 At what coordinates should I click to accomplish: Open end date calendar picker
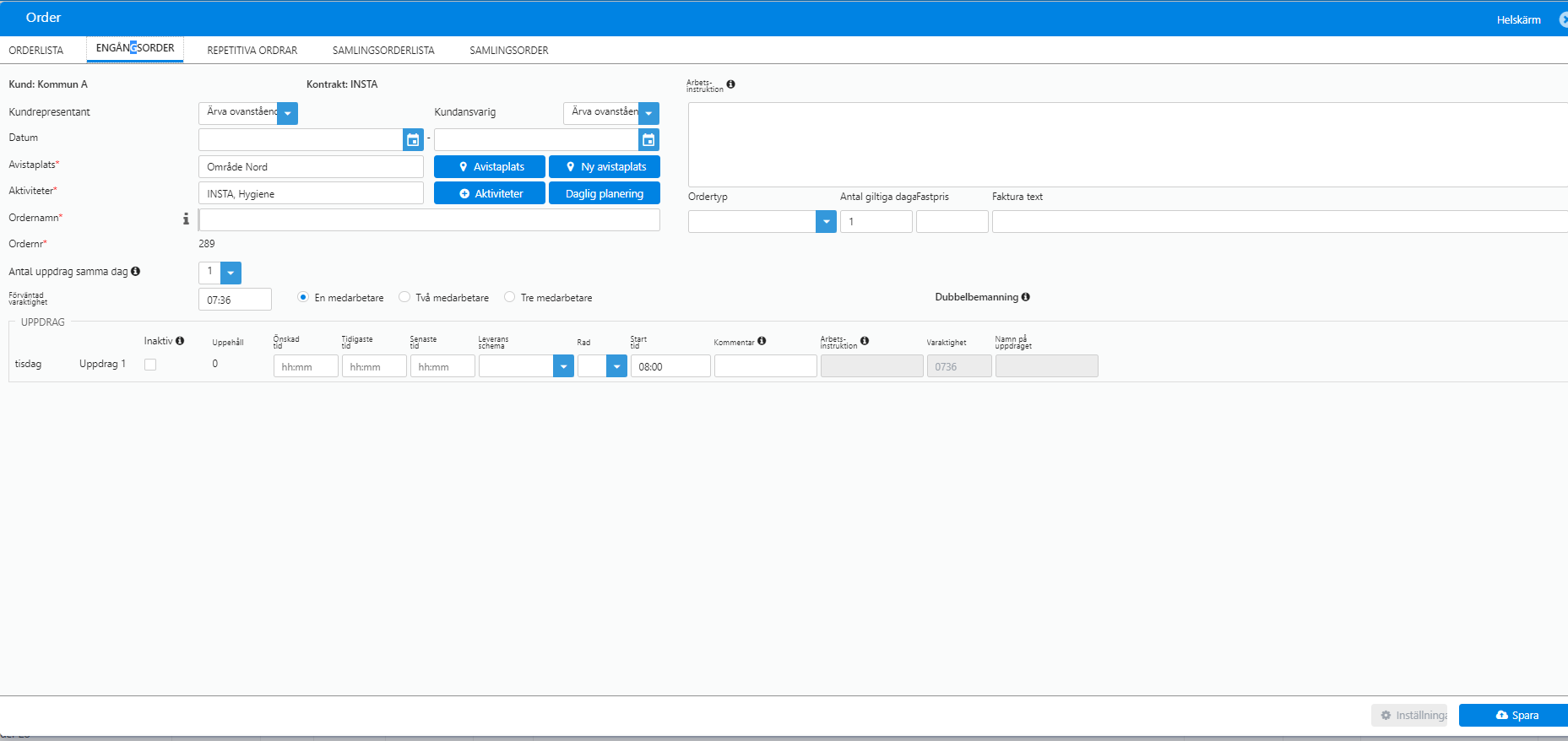[648, 140]
